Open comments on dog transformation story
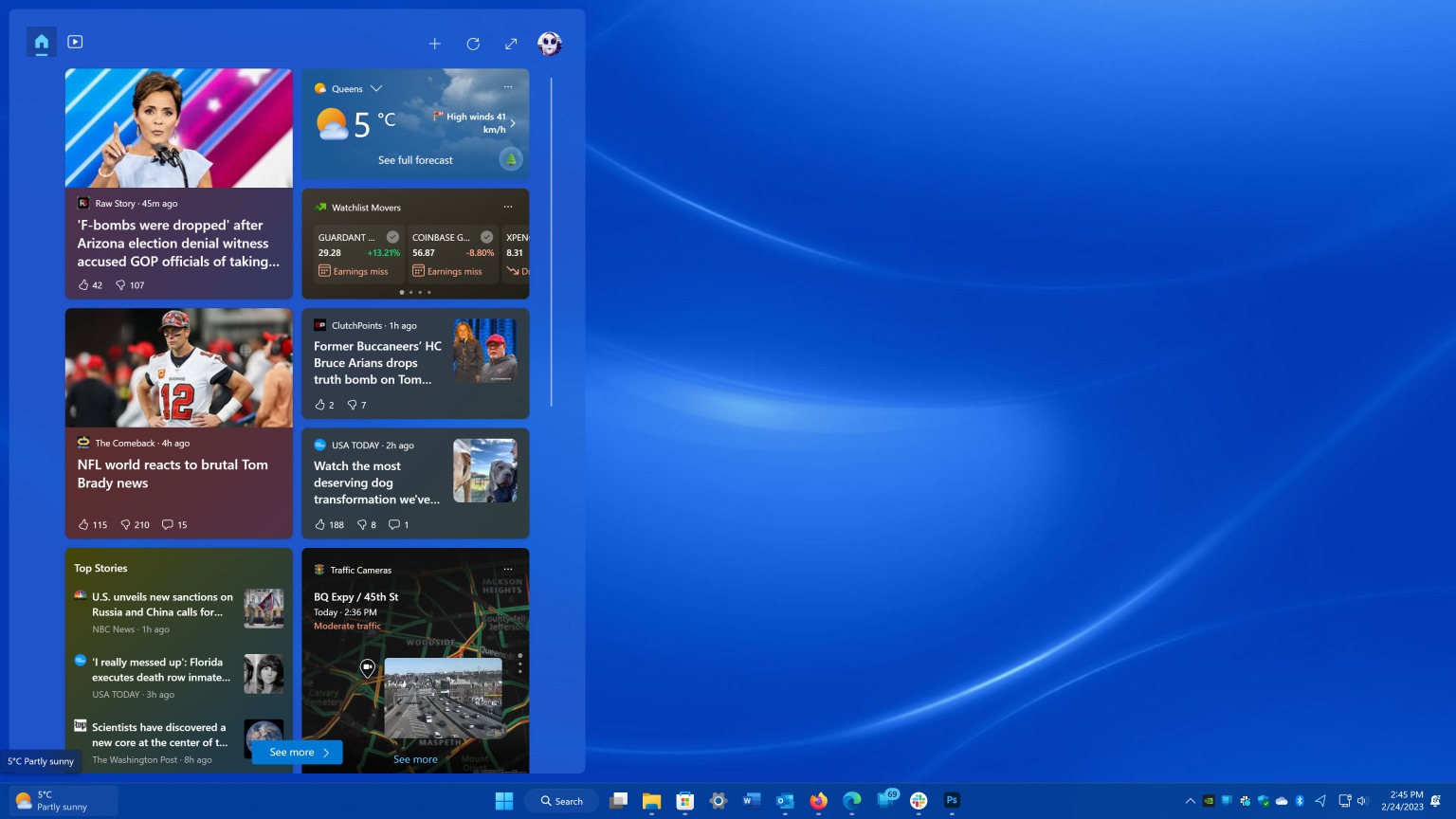 (398, 524)
